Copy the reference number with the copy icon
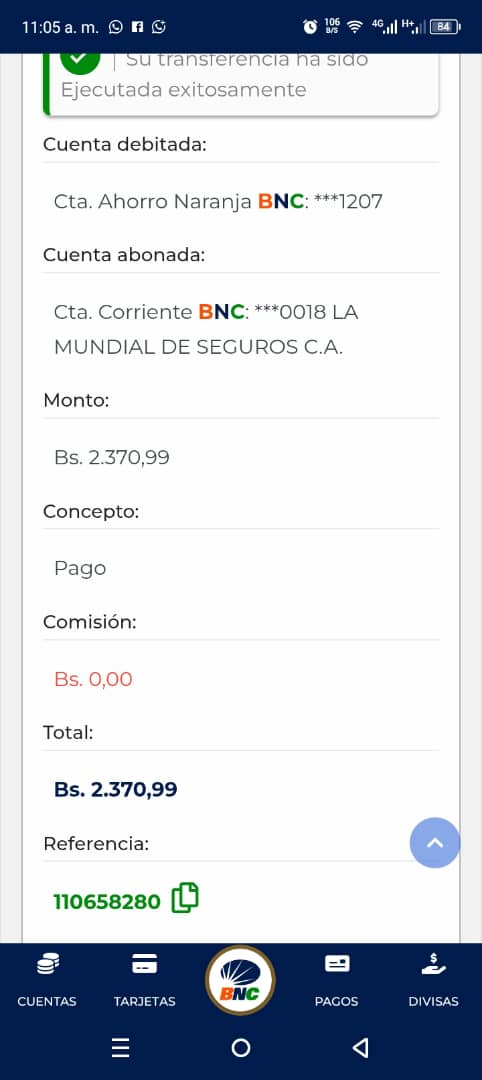This screenshot has height=1080, width=482. click(x=185, y=898)
